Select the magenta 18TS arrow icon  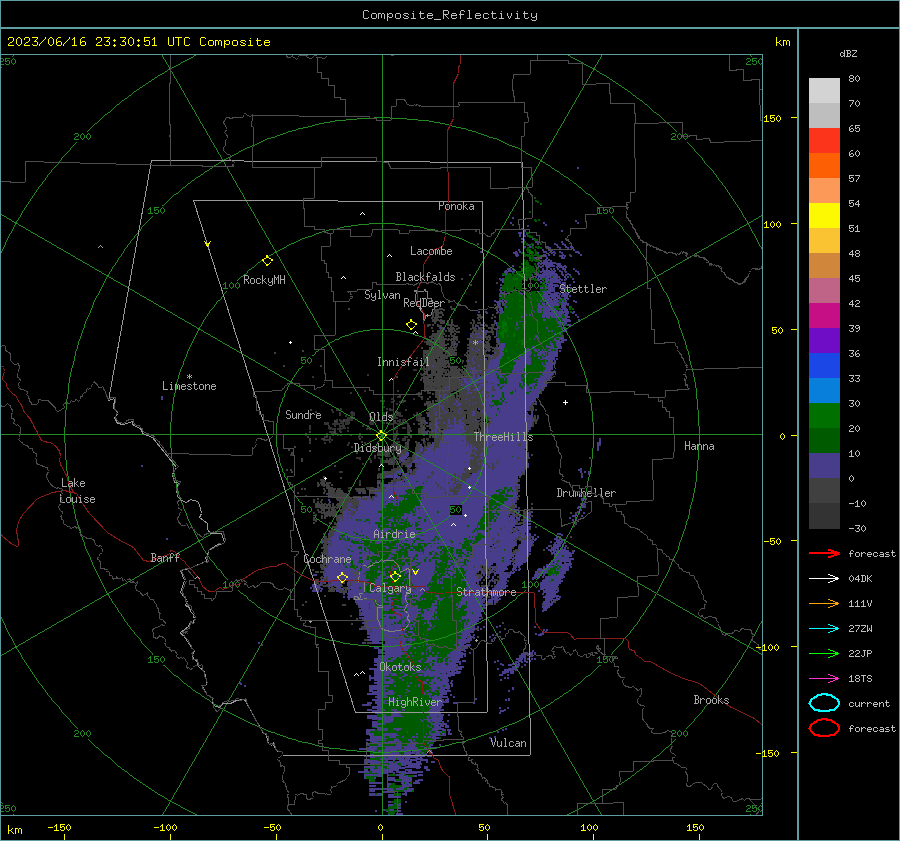[x=824, y=679]
